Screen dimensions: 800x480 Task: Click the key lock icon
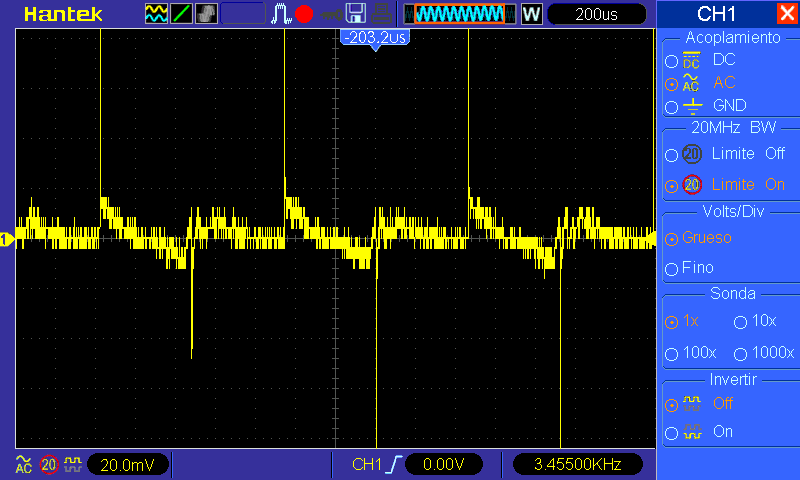click(331, 14)
